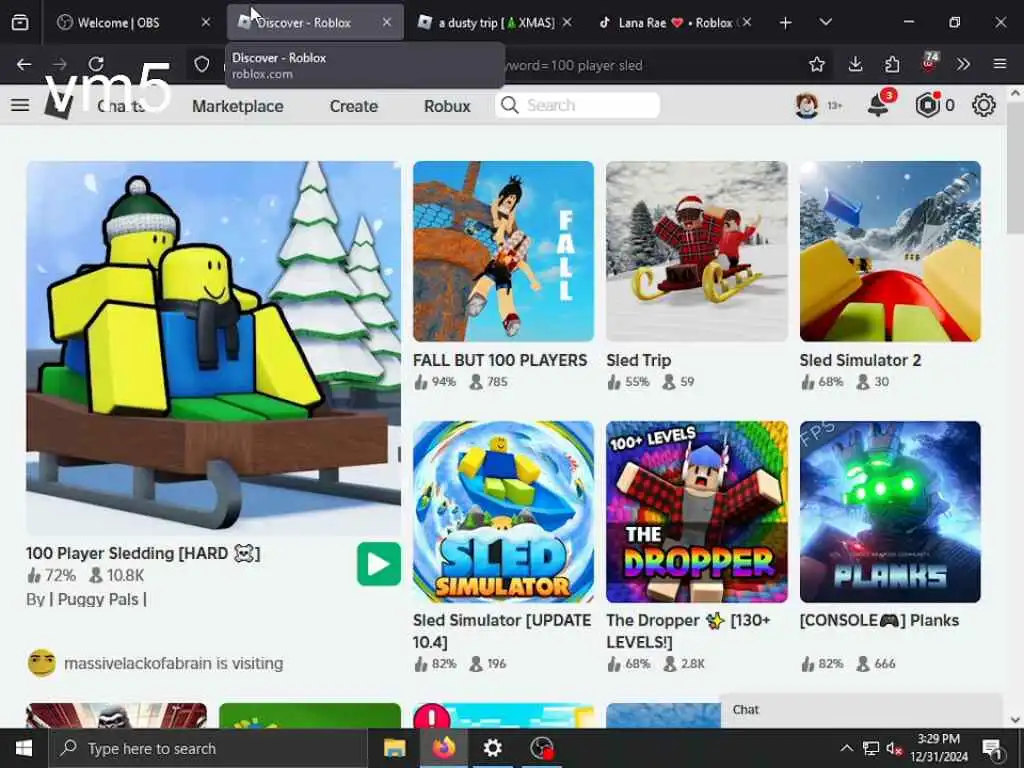The width and height of the screenshot is (1024, 768).
Task: Switch to the Welcome | OBS tab
Action: click(133, 23)
